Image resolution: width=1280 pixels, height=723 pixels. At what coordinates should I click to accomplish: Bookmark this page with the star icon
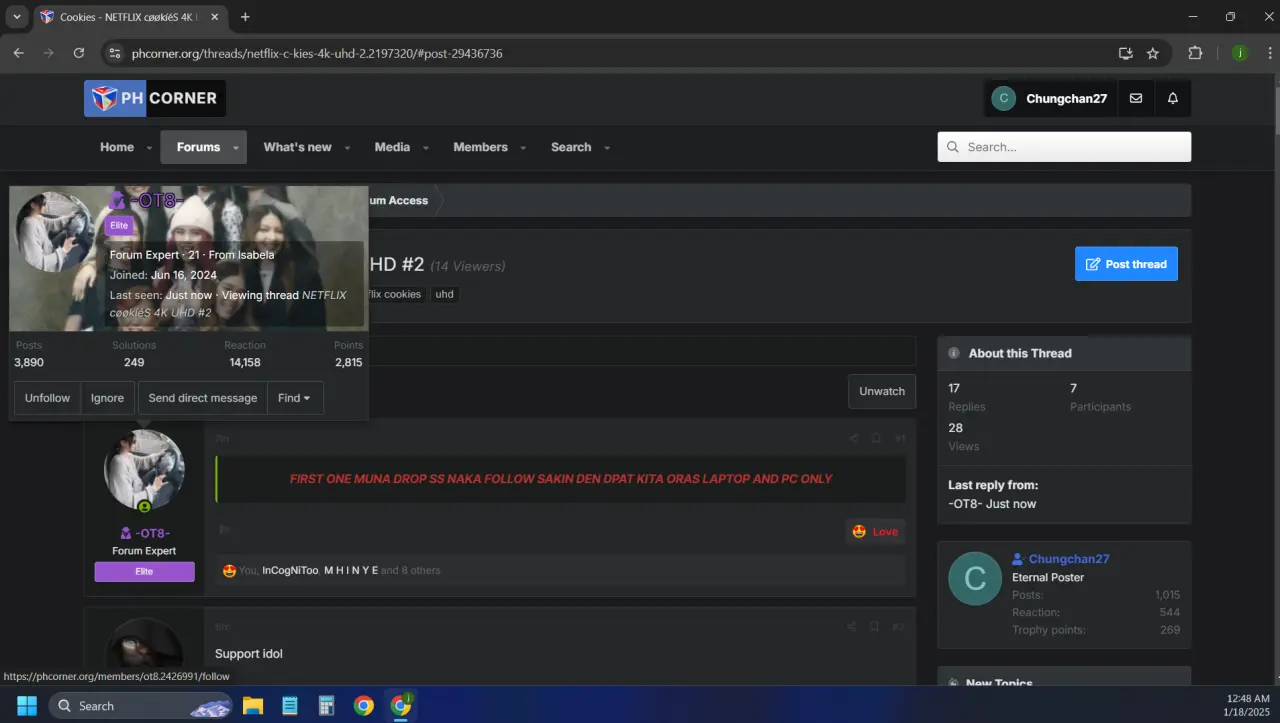coord(1153,53)
